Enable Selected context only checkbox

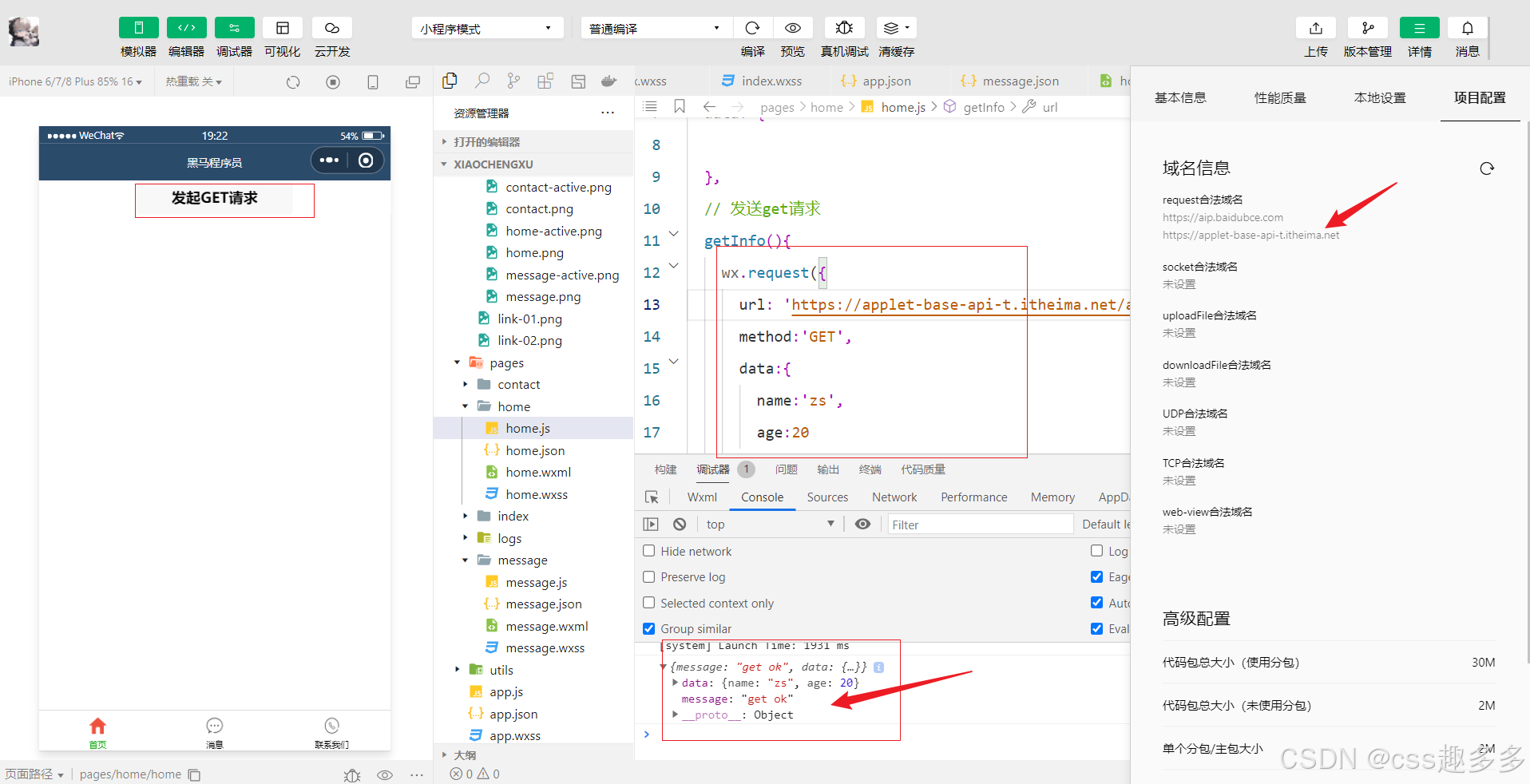[x=648, y=603]
